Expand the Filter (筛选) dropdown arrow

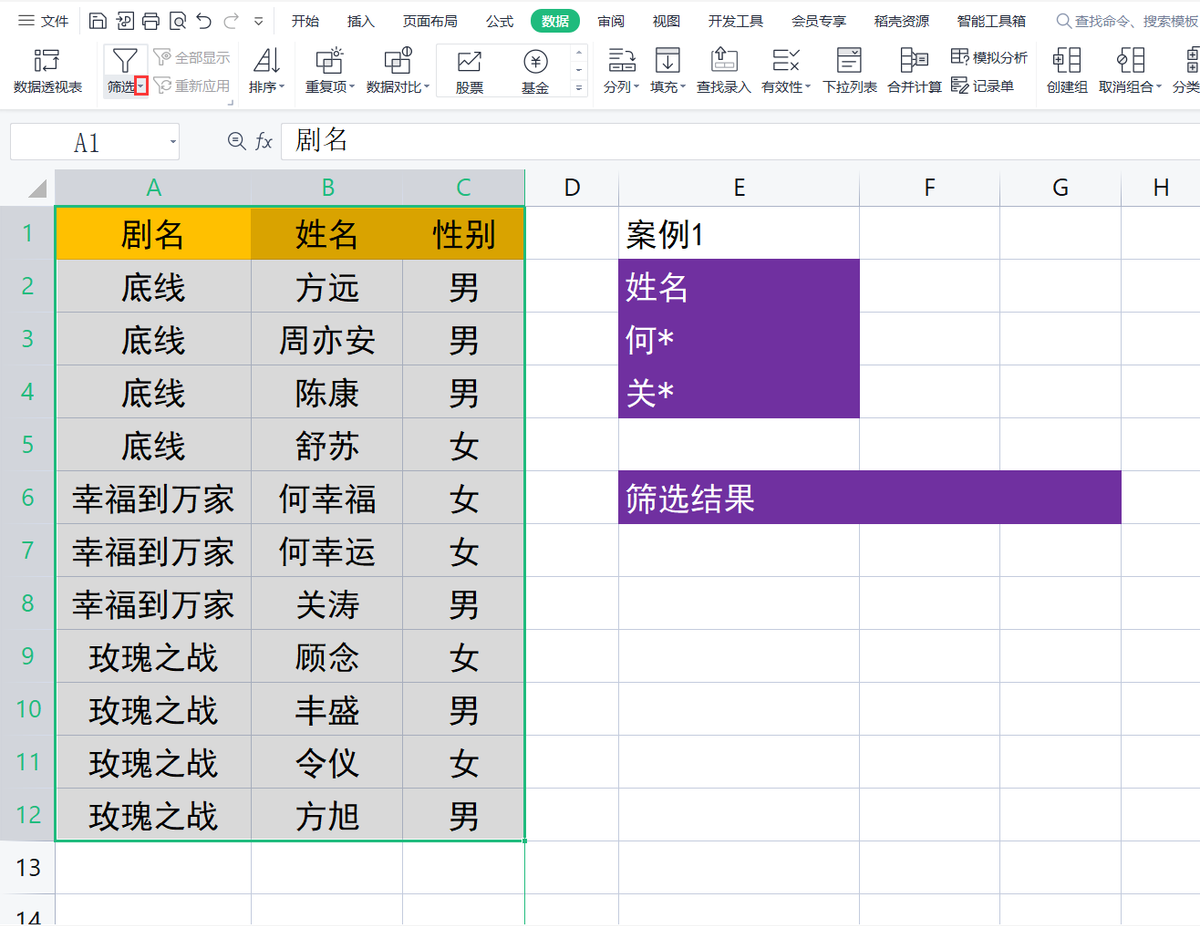[142, 87]
